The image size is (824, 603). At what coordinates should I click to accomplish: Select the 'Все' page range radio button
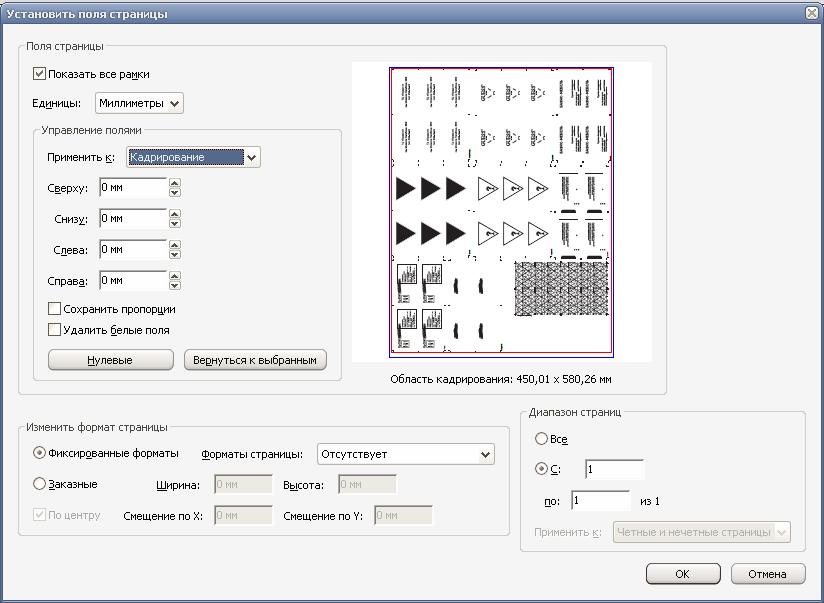541,438
